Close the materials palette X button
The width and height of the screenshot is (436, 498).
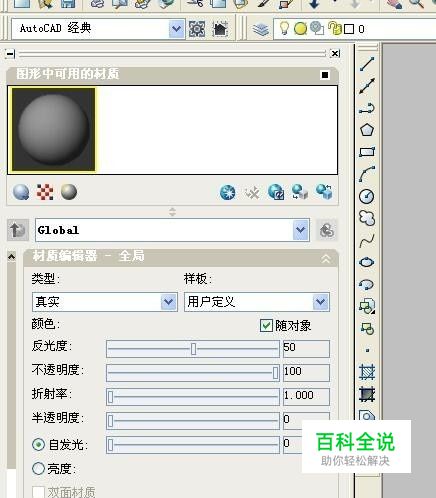(x=335, y=53)
